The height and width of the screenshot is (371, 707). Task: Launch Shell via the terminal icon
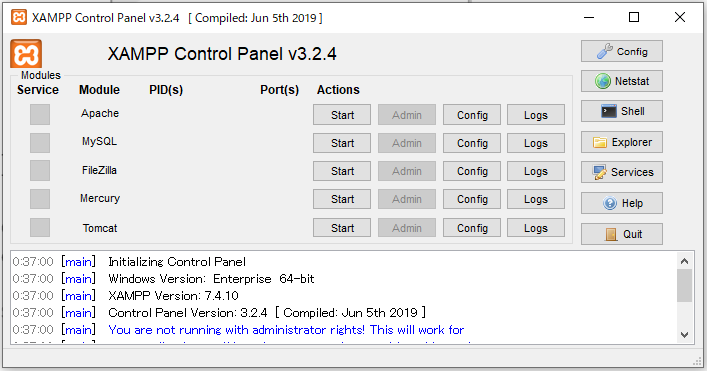[622, 111]
